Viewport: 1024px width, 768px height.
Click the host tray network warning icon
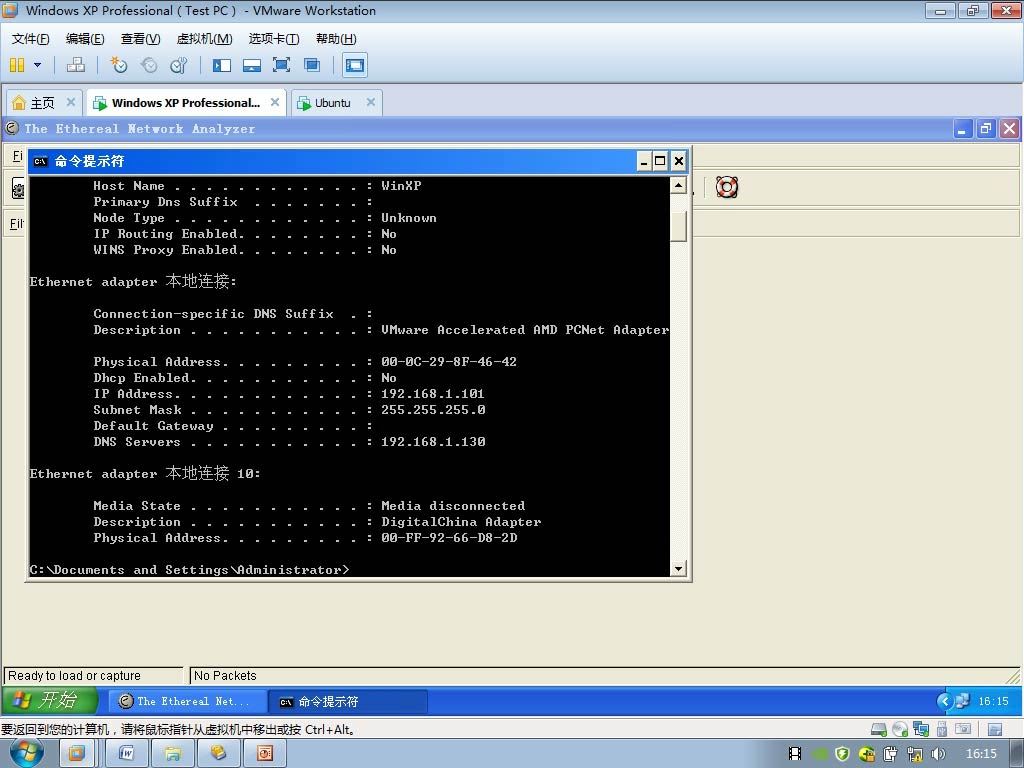915,754
